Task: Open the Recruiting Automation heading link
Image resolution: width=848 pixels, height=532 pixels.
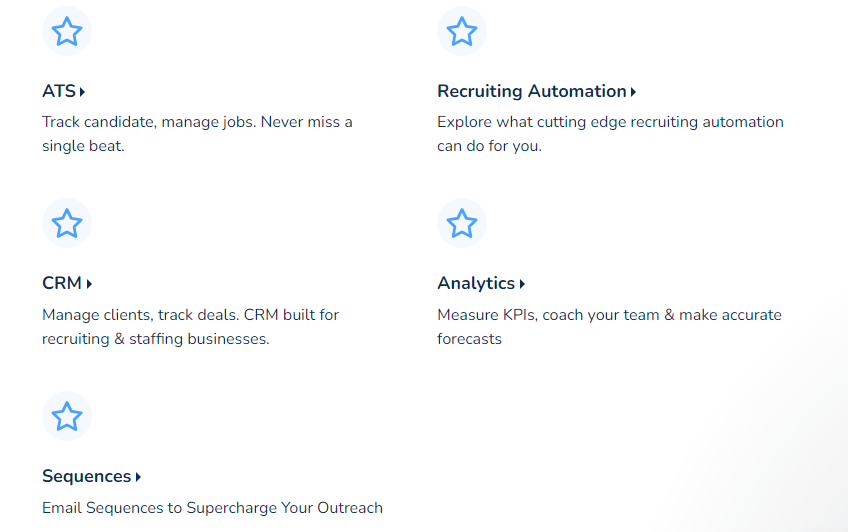Action: coord(531,91)
